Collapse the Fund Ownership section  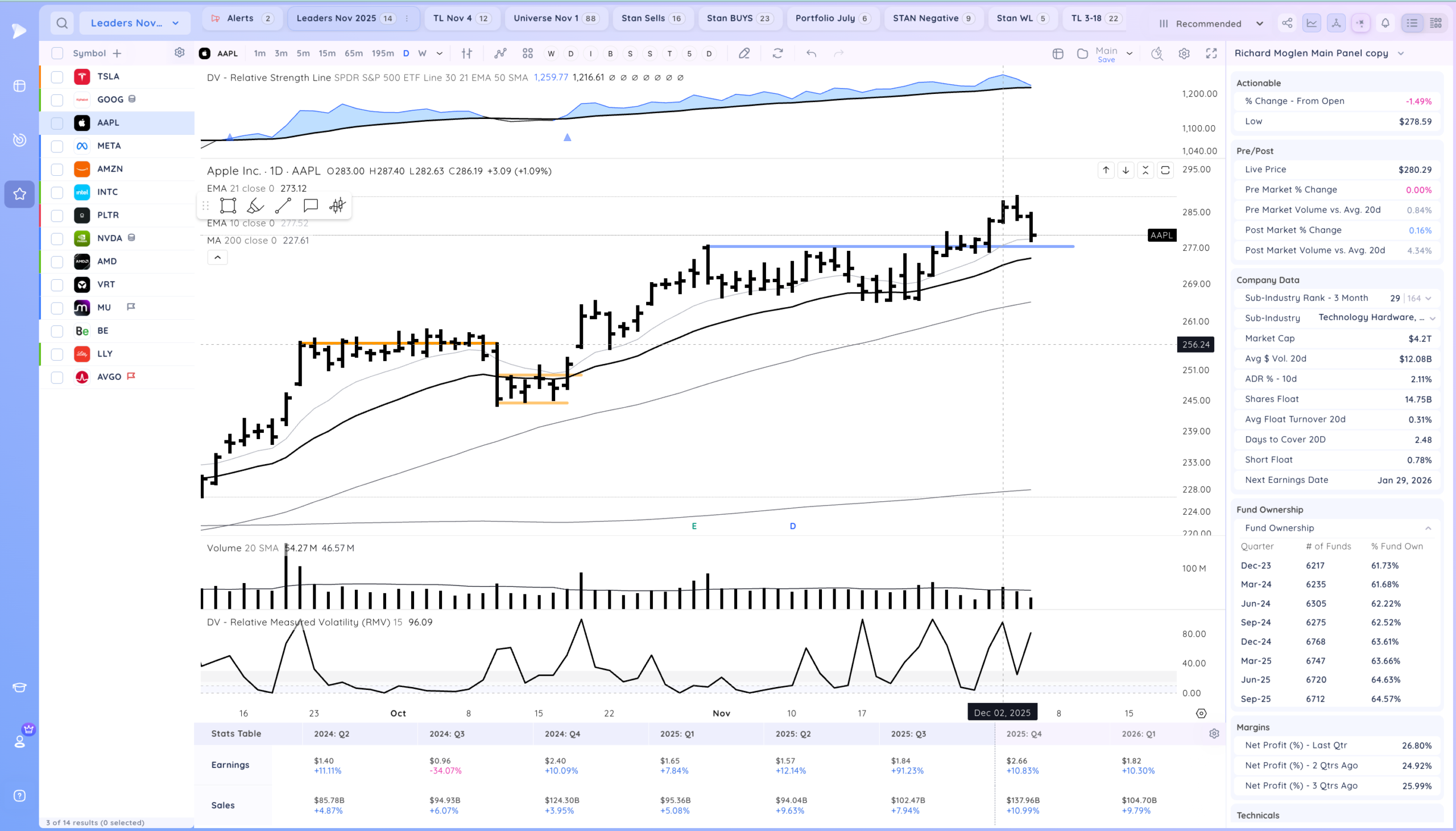1428,528
